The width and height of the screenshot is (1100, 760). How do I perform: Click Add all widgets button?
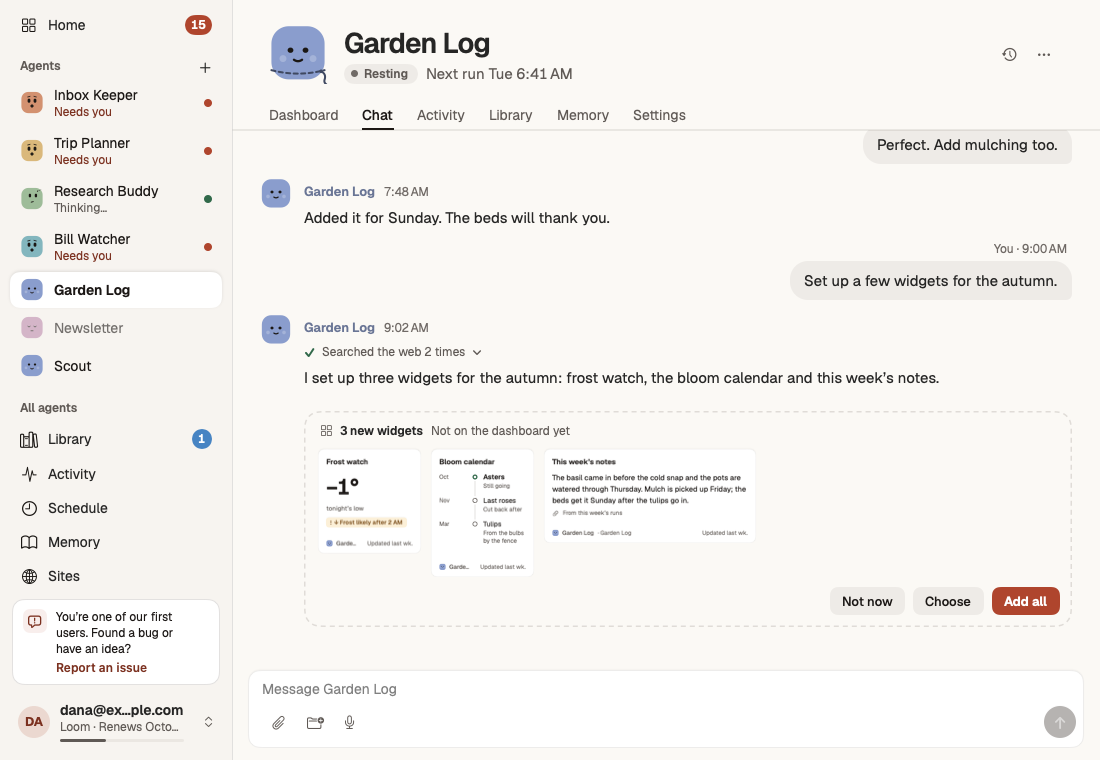[1025, 601]
